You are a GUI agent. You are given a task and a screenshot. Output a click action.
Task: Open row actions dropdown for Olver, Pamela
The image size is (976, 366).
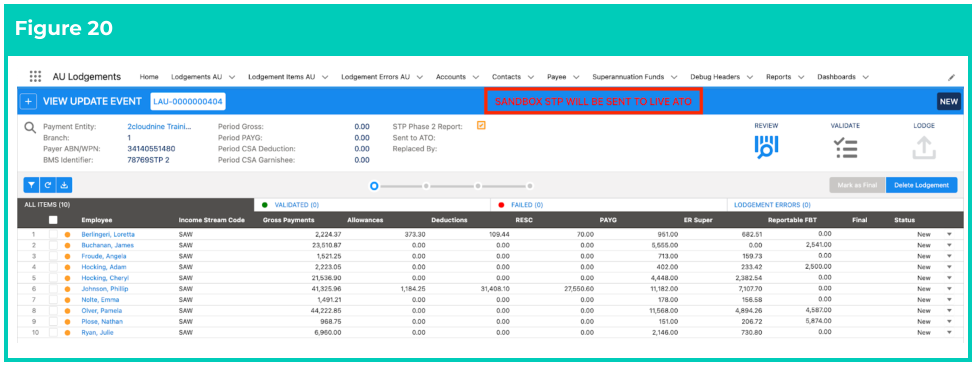949,311
